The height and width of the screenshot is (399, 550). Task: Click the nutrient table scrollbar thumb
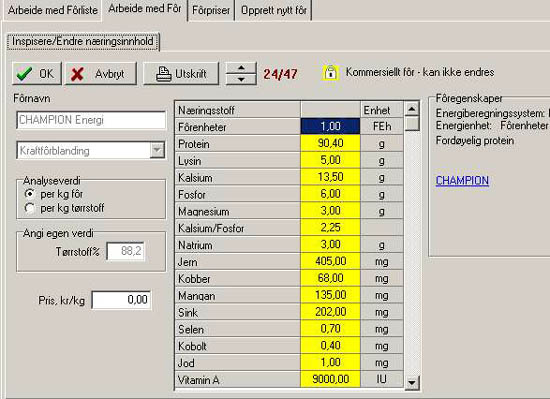(x=412, y=124)
